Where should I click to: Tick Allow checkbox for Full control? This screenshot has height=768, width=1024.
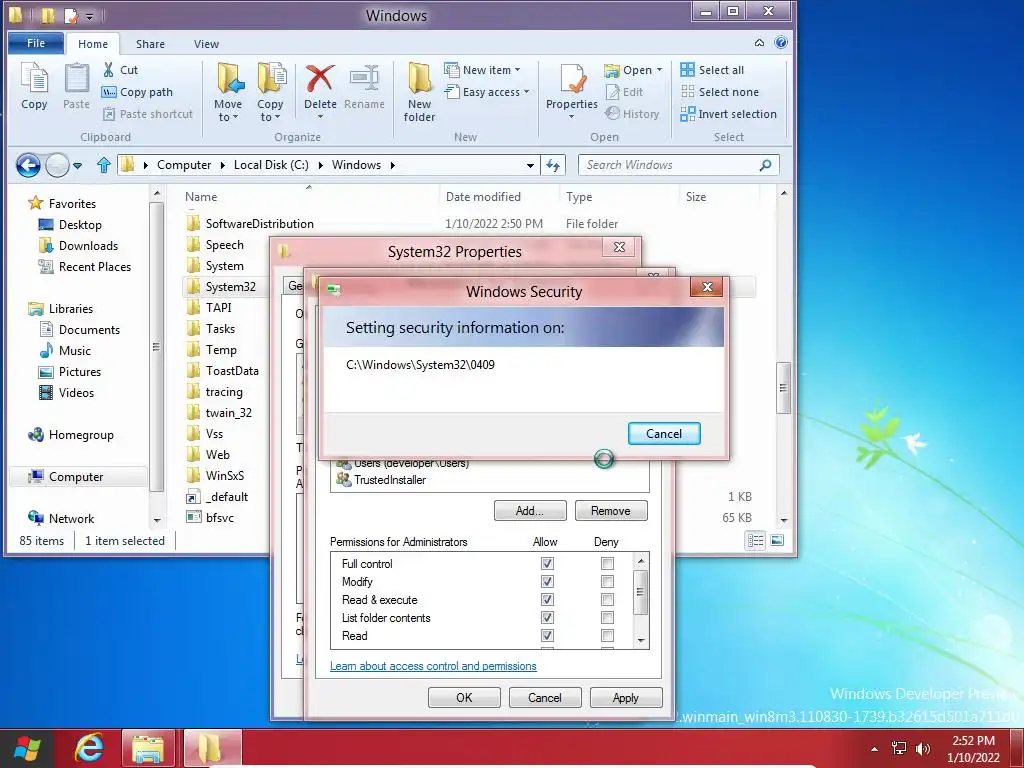click(547, 563)
